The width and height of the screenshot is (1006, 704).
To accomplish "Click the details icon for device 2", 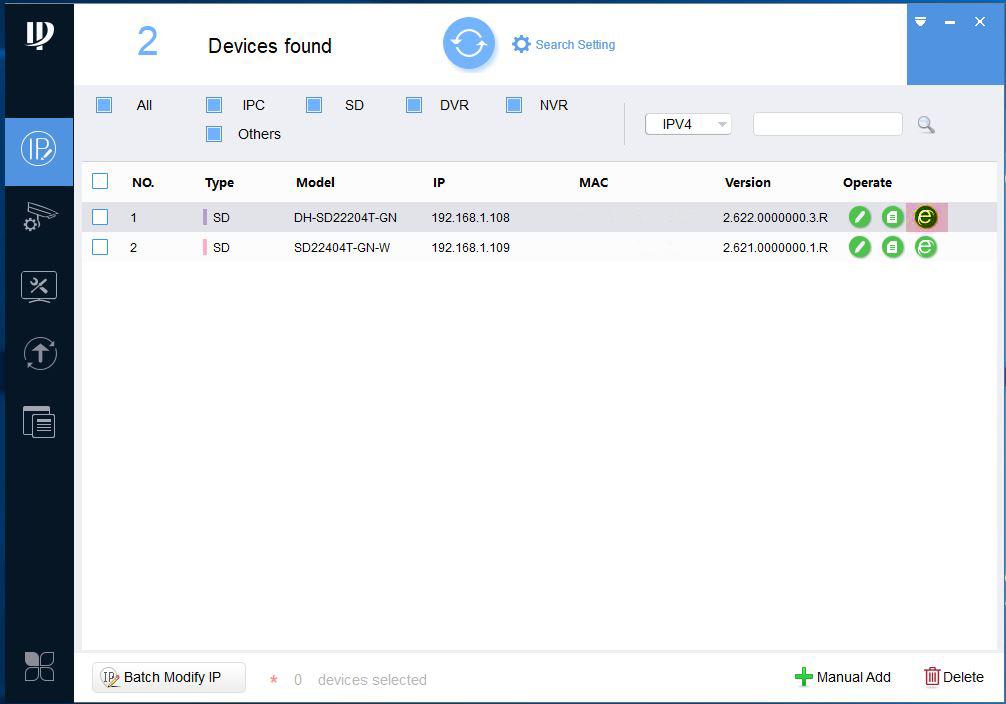I will [x=892, y=247].
